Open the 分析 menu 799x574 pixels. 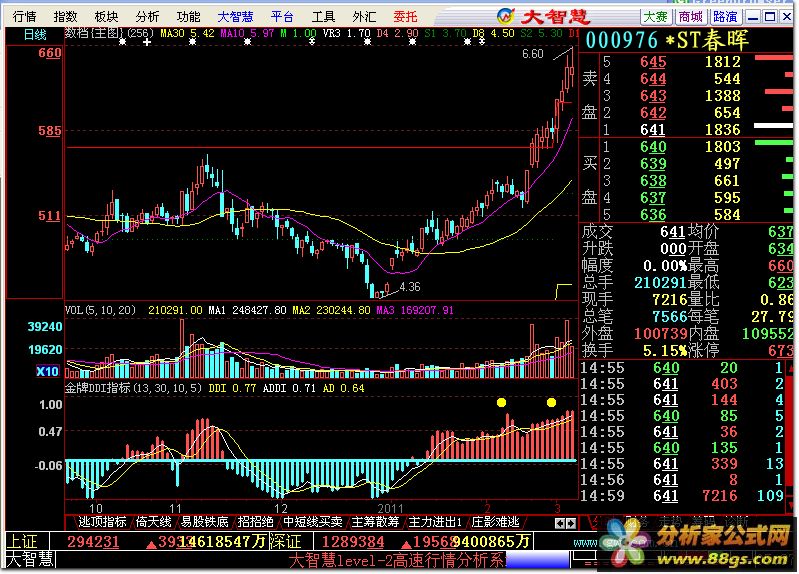pos(147,17)
